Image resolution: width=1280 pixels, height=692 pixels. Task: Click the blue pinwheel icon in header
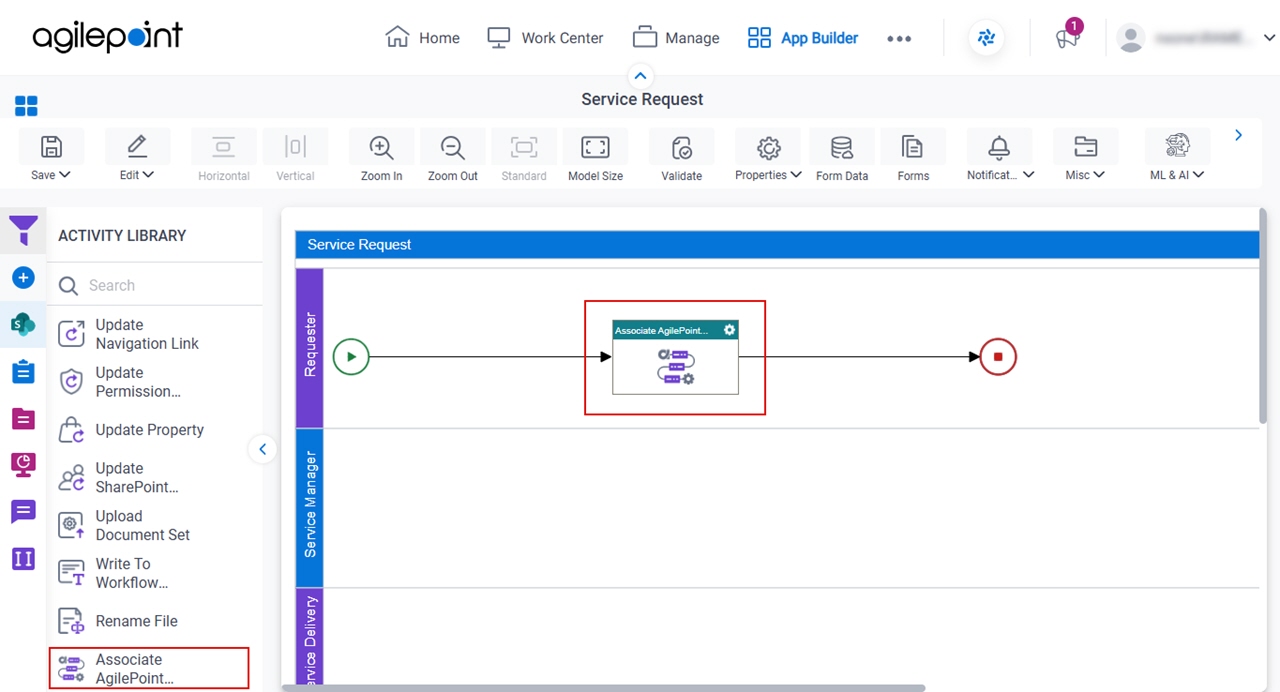click(x=986, y=38)
